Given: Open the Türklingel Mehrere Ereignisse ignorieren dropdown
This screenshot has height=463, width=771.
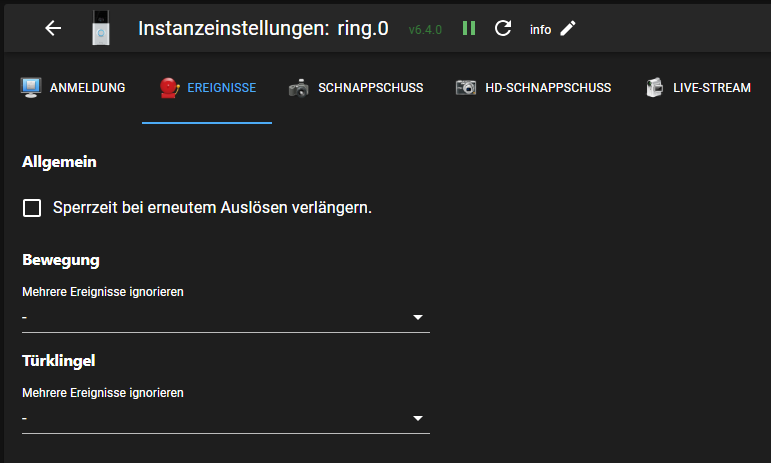Looking at the screenshot, I should pos(226,418).
